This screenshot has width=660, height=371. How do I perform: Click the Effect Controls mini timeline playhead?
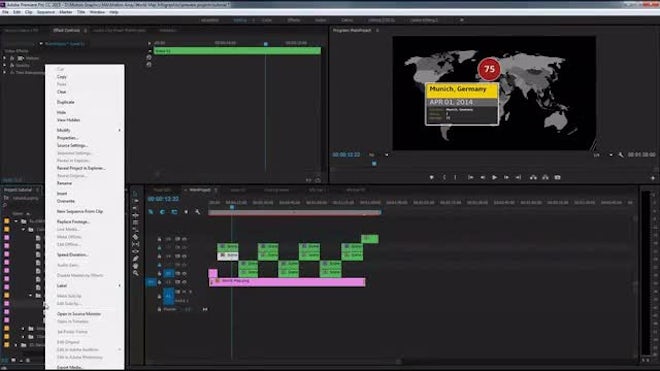pyautogui.click(x=266, y=44)
